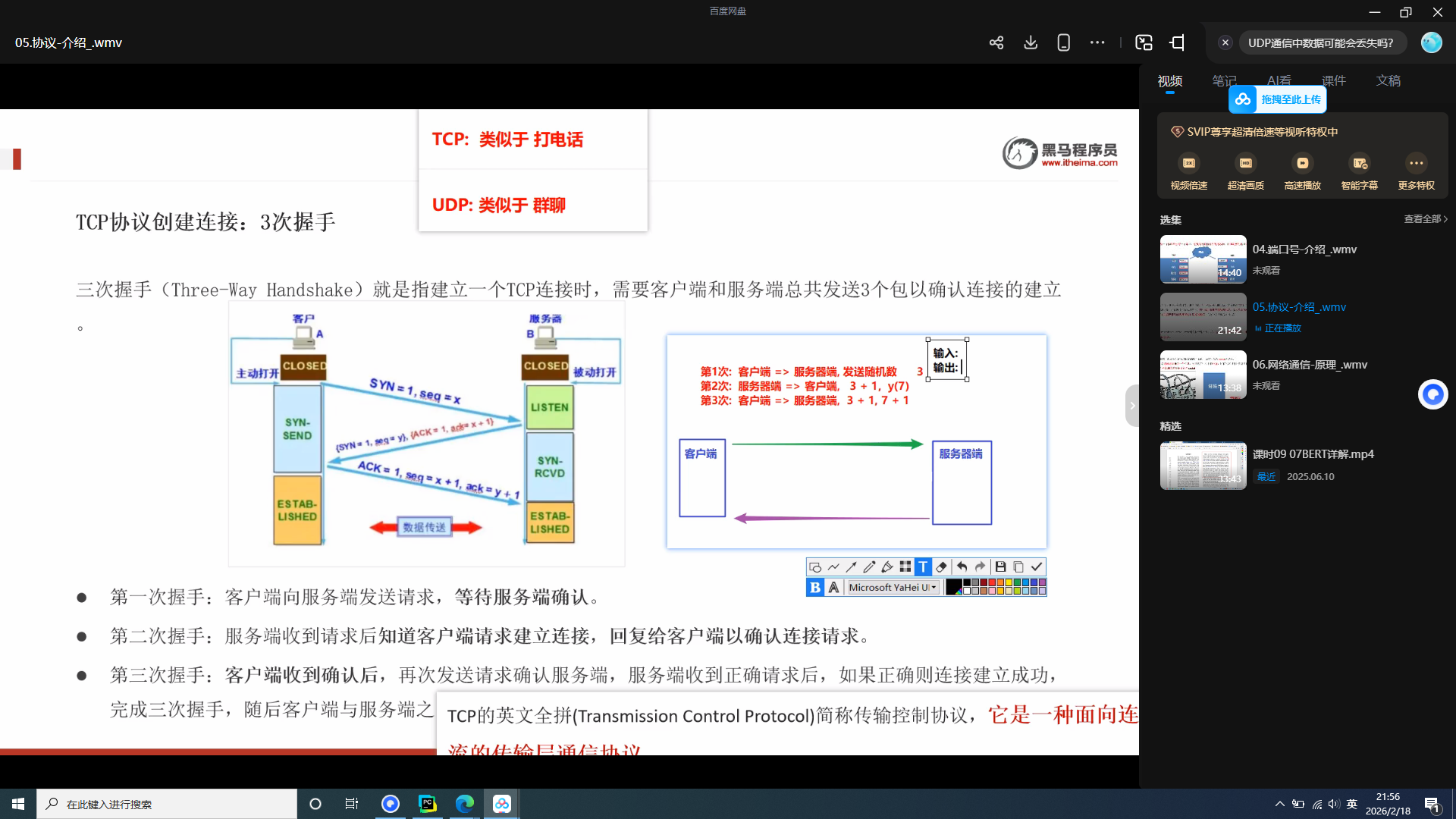This screenshot has height=819, width=1456.
Task: Open the 06.网络通信-原理_.wmv video thumbnail
Action: click(x=1203, y=375)
